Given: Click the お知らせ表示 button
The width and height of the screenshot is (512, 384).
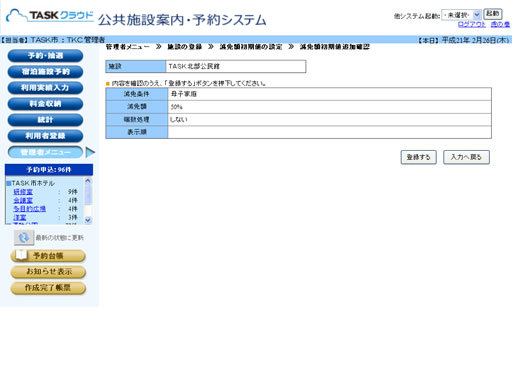Looking at the screenshot, I should click(48, 272).
